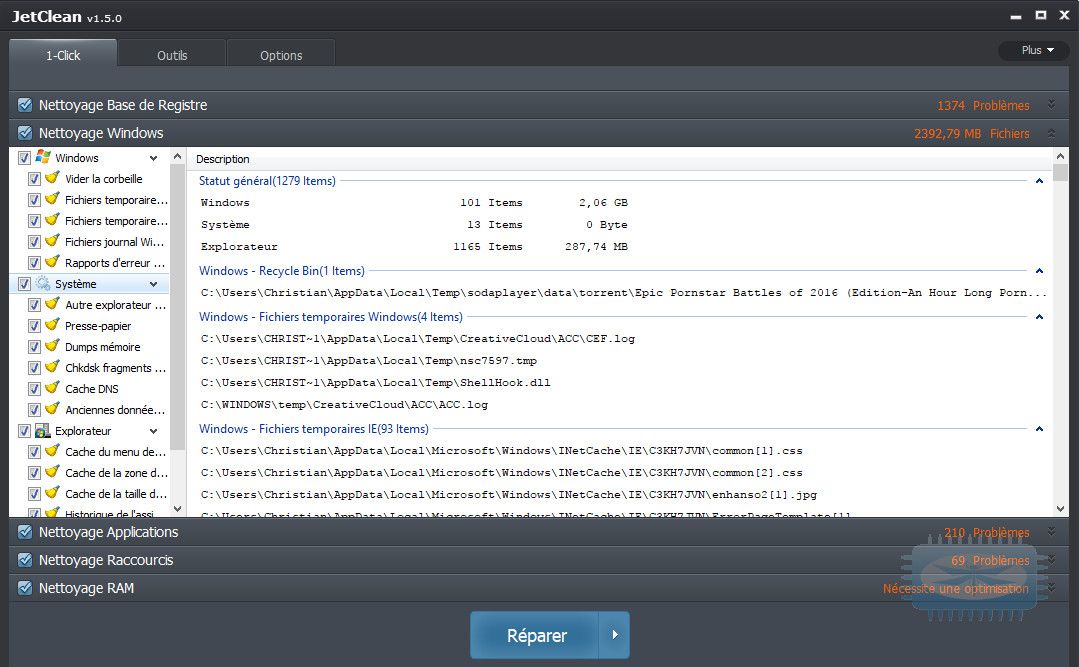The image size is (1079, 667).
Task: Collapse the Système tree category arrow
Action: coord(153,284)
